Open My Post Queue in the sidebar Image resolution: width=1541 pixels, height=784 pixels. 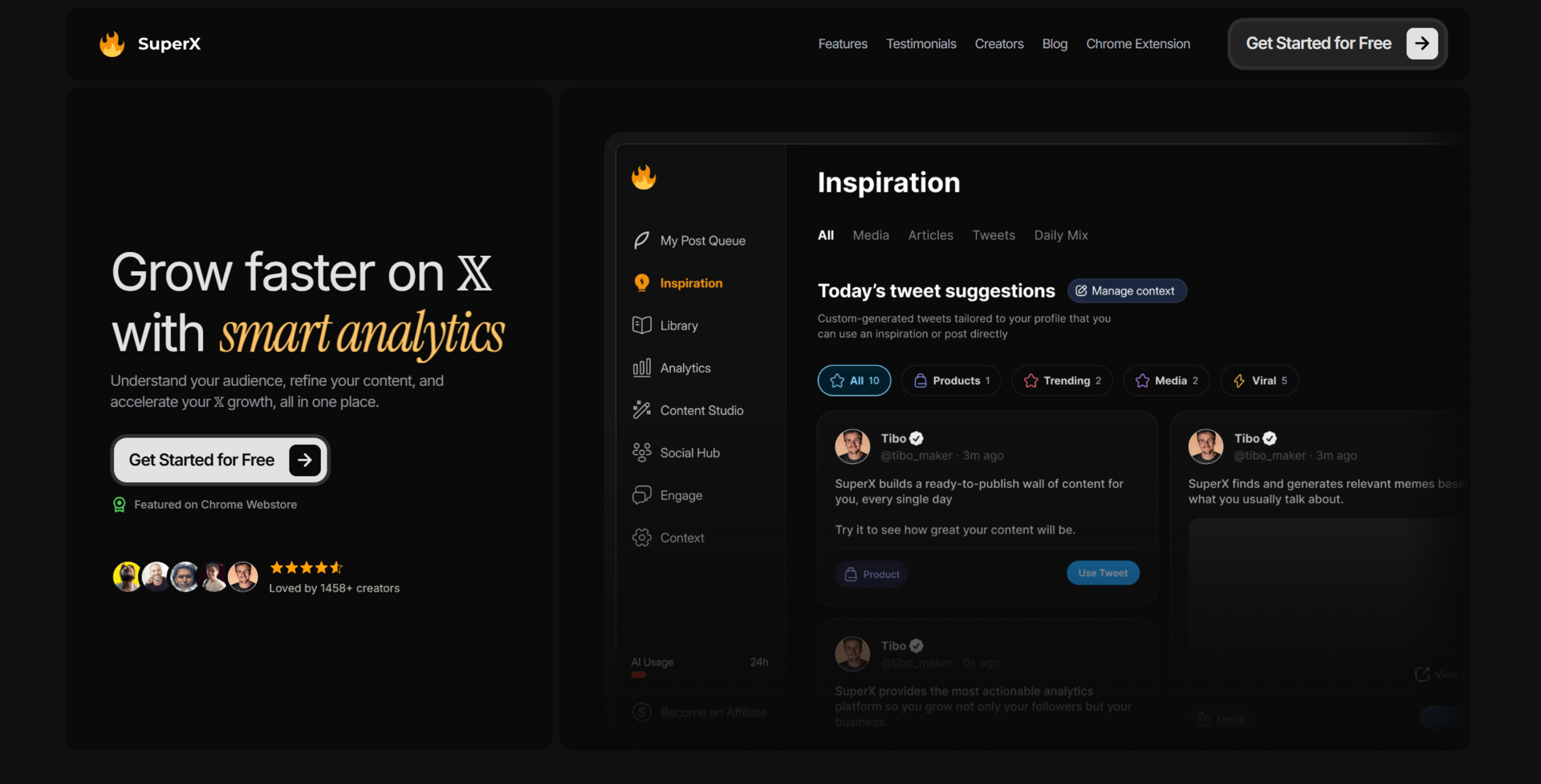pyautogui.click(x=689, y=240)
